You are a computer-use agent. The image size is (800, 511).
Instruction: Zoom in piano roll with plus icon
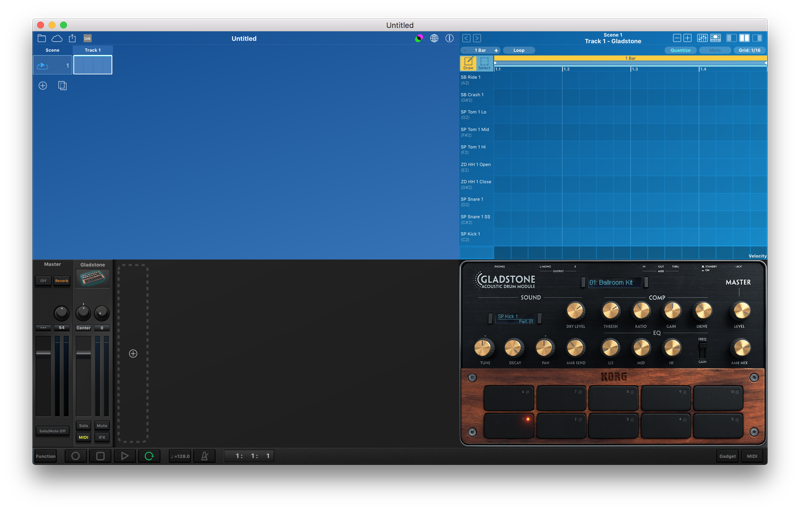[x=688, y=38]
